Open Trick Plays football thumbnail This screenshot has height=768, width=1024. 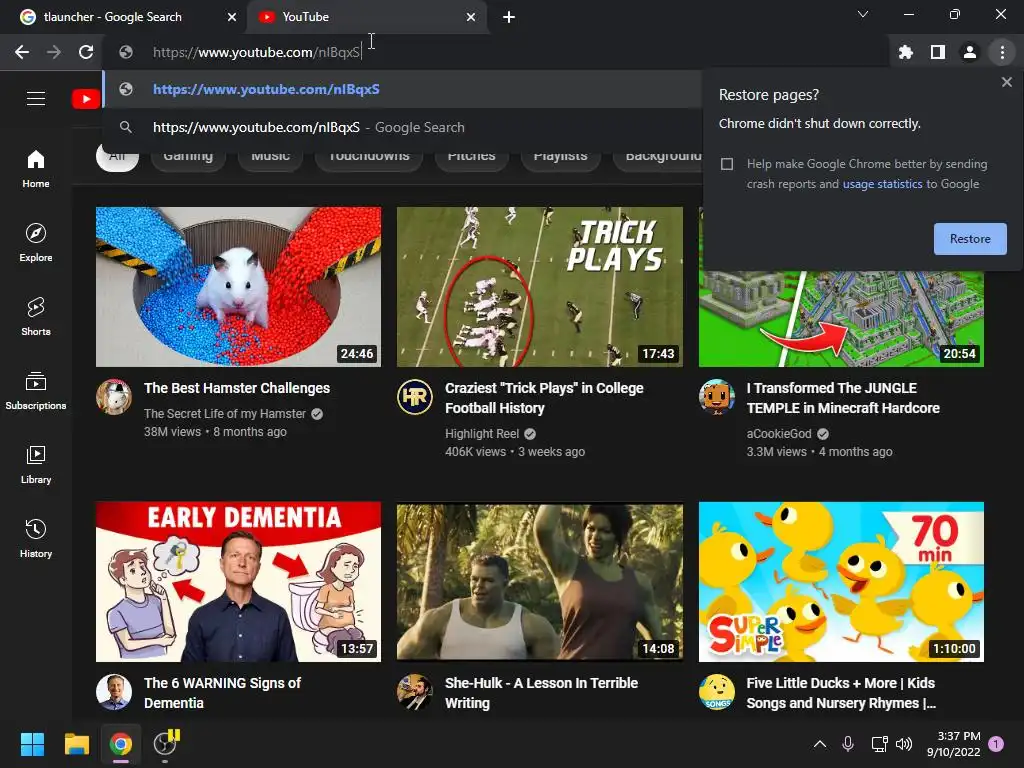pyautogui.click(x=539, y=287)
